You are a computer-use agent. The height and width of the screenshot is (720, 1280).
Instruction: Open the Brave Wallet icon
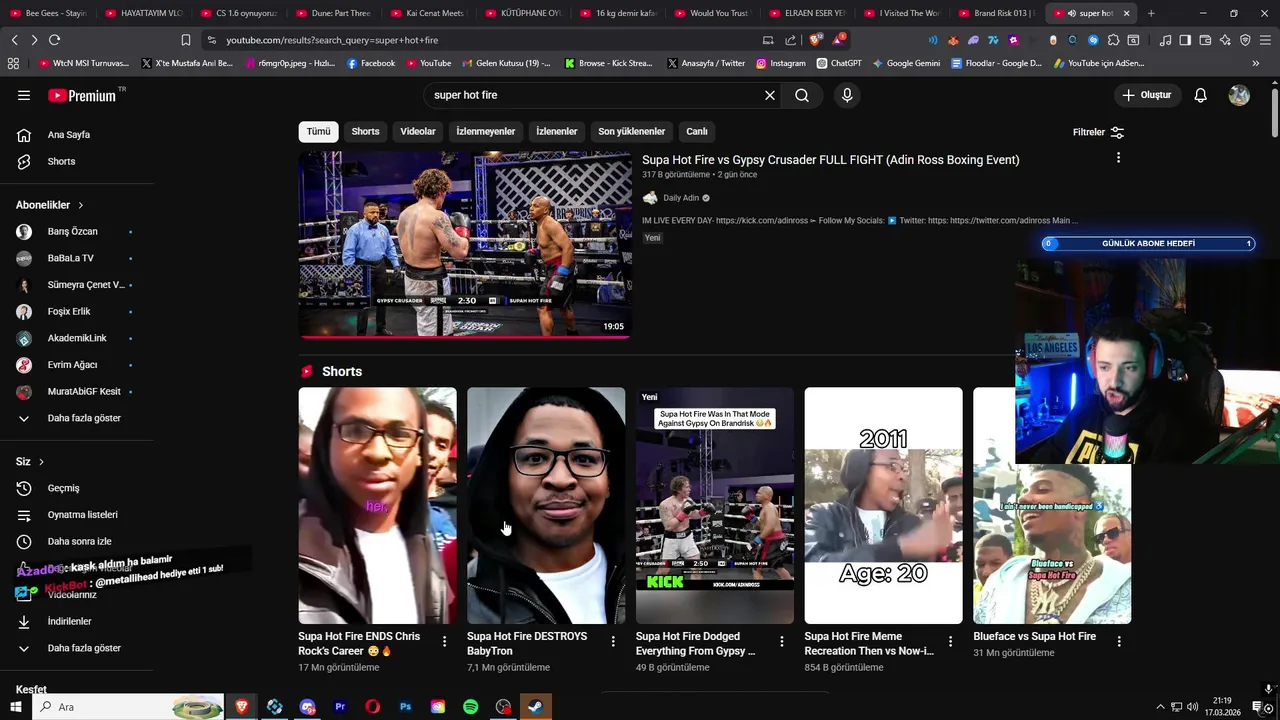pos(1205,40)
